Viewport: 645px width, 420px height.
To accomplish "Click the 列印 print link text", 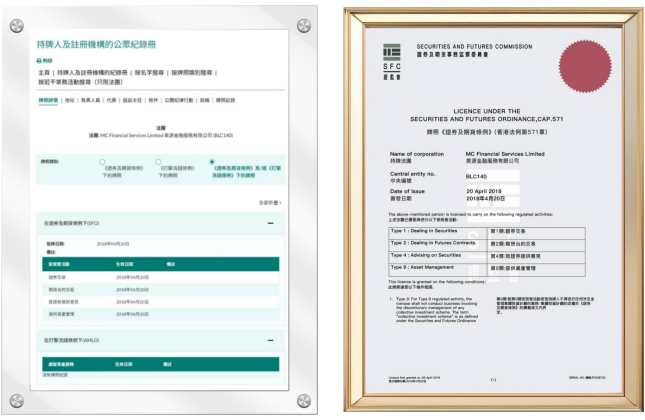I will tap(47, 61).
